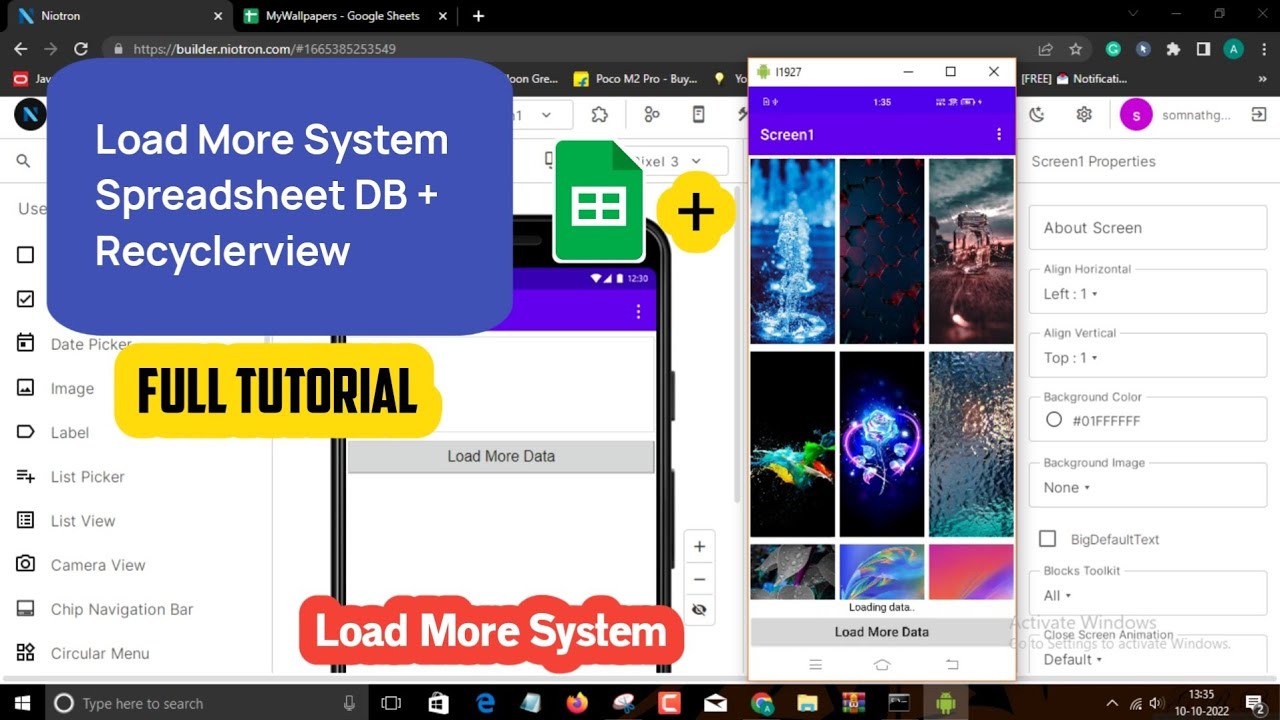Tap neon rose wallpaper thumbnail
Image resolution: width=1280 pixels, height=720 pixels.
[882, 444]
